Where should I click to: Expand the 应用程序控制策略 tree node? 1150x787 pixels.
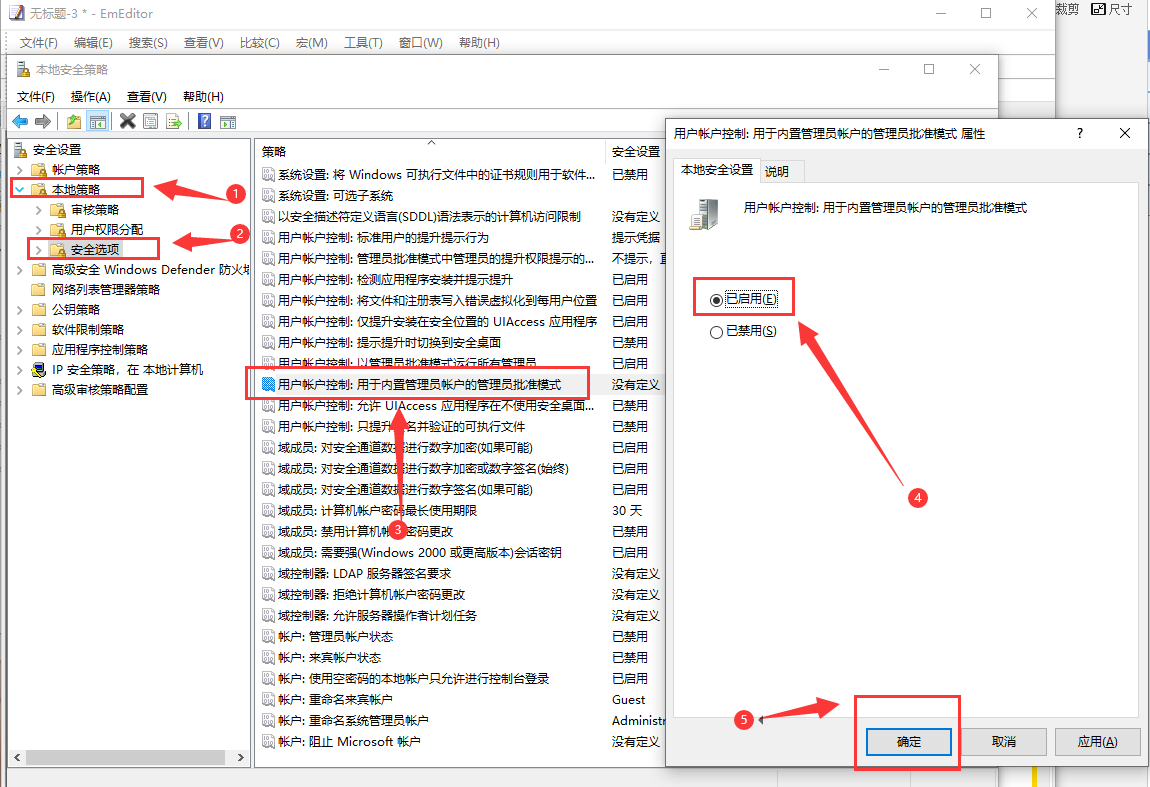pyautogui.click(x=20, y=350)
